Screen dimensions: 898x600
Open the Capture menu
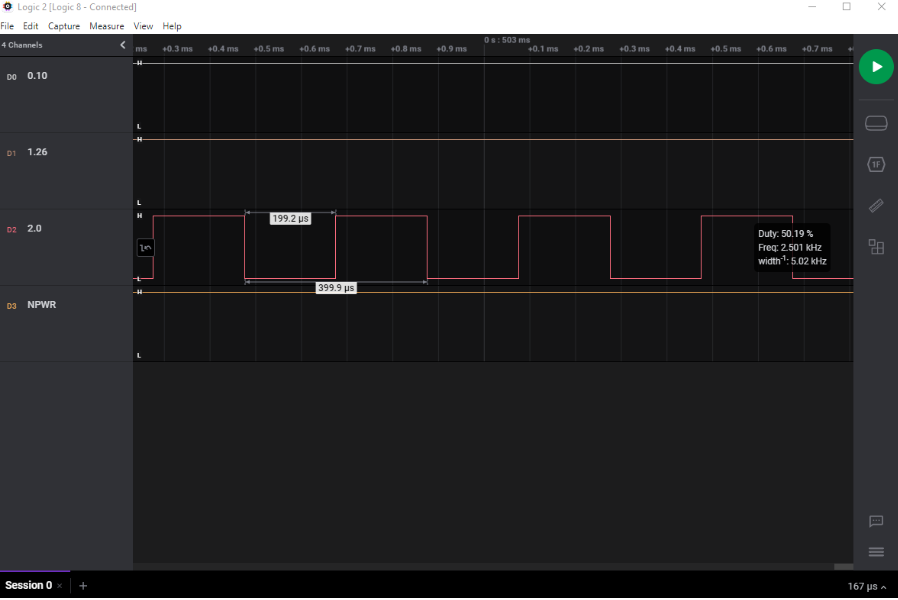tap(64, 26)
